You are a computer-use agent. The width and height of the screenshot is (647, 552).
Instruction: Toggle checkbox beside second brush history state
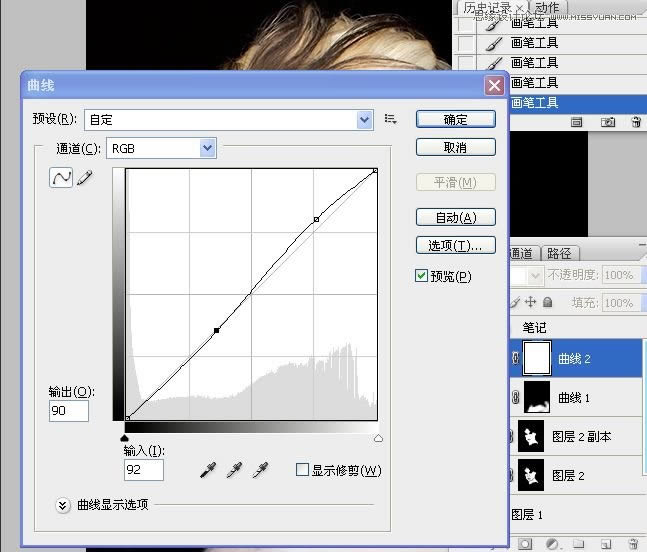click(x=465, y=43)
